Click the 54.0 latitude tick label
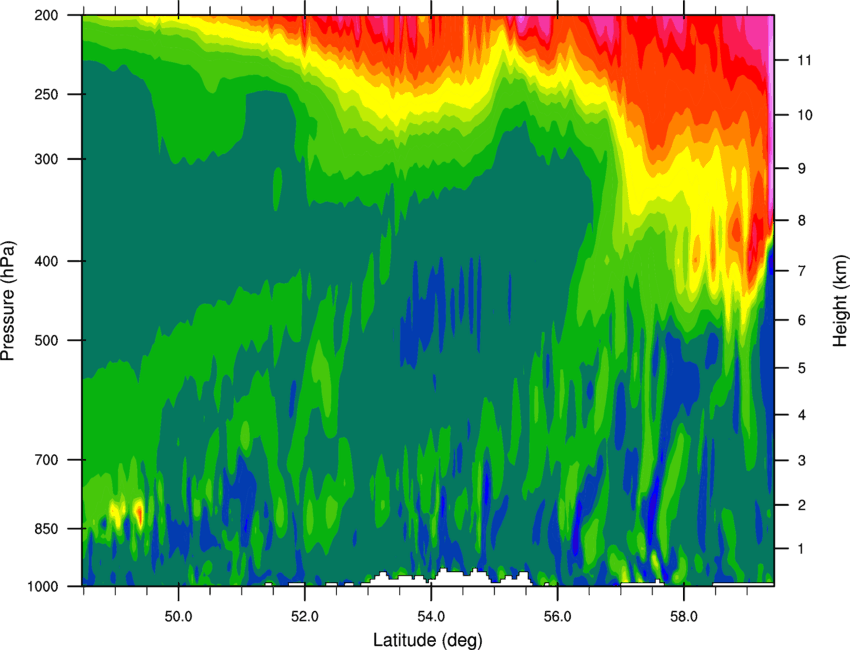850x650 pixels. coord(431,616)
